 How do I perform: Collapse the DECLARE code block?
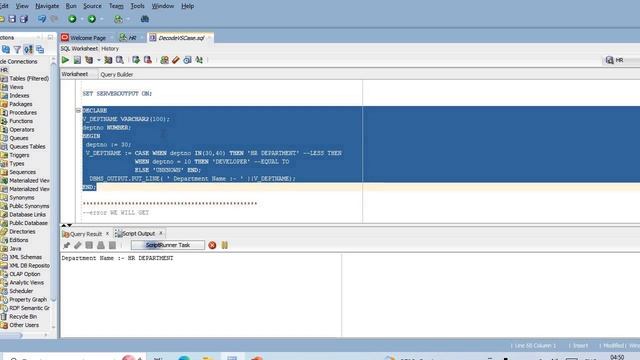click(78, 111)
